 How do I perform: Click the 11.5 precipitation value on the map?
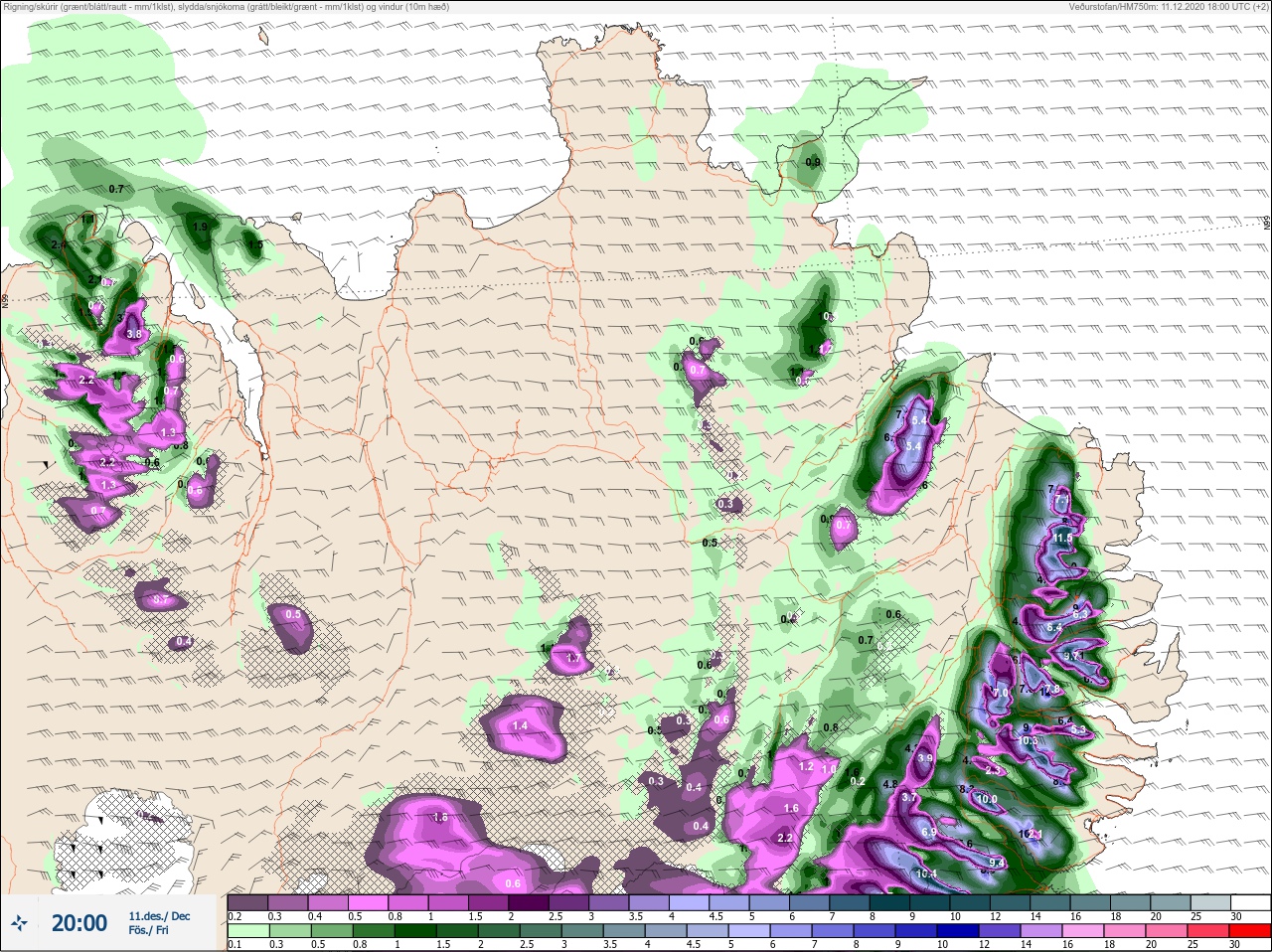coord(1064,538)
